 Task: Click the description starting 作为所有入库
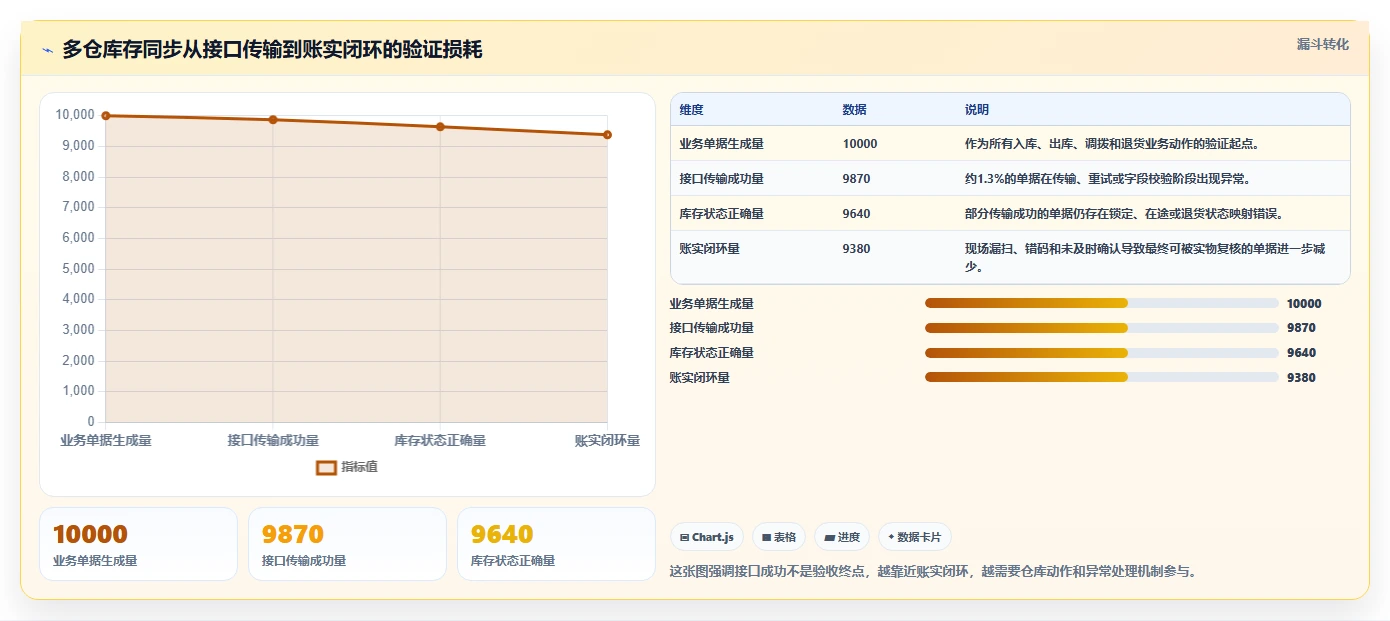coord(1112,144)
